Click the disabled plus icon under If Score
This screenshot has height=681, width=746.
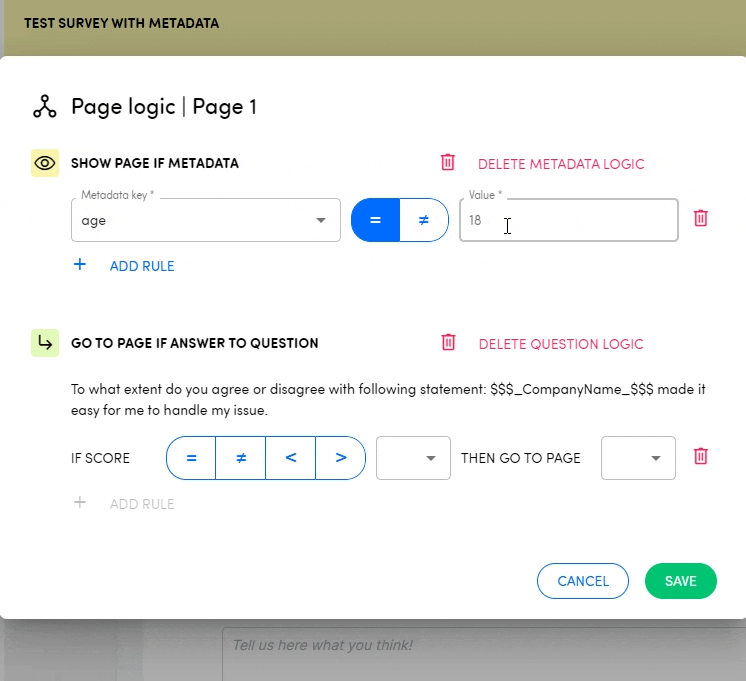(80, 503)
